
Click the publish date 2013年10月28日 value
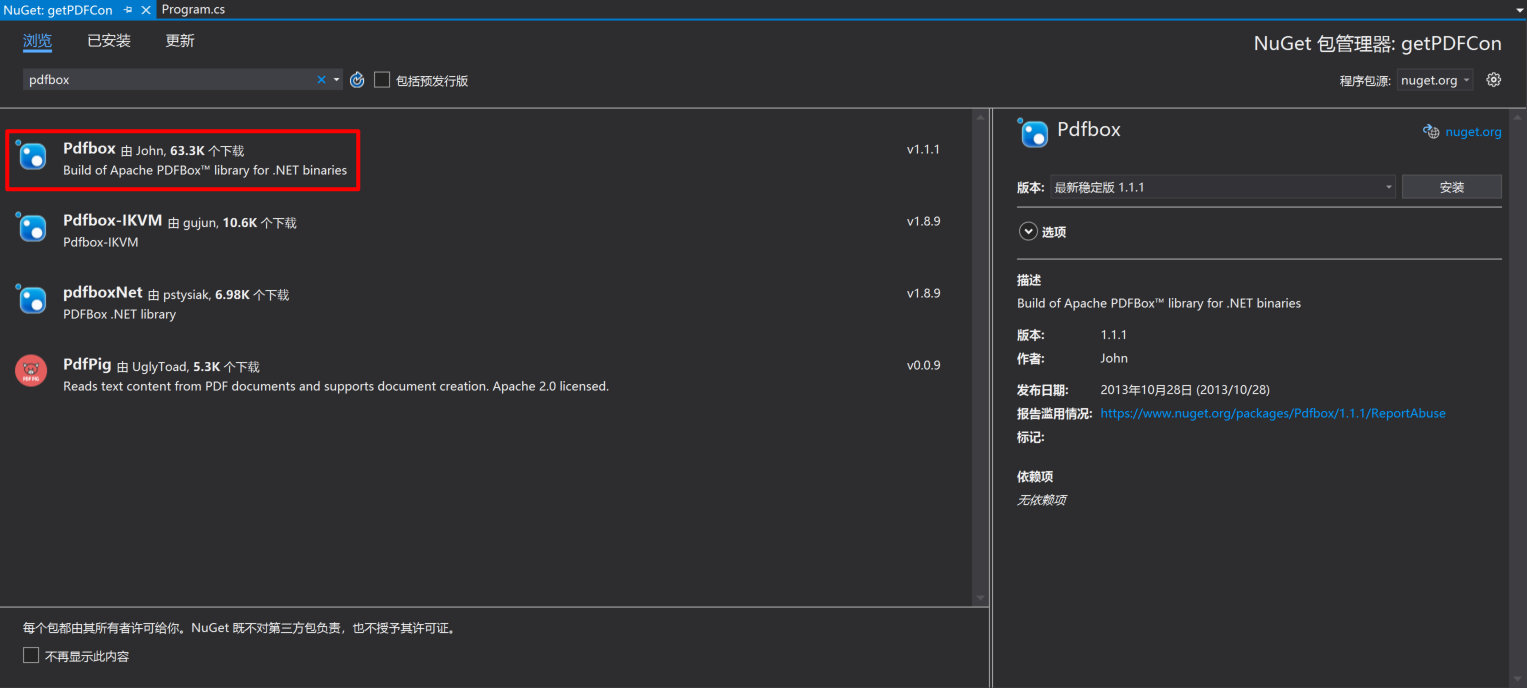1185,390
